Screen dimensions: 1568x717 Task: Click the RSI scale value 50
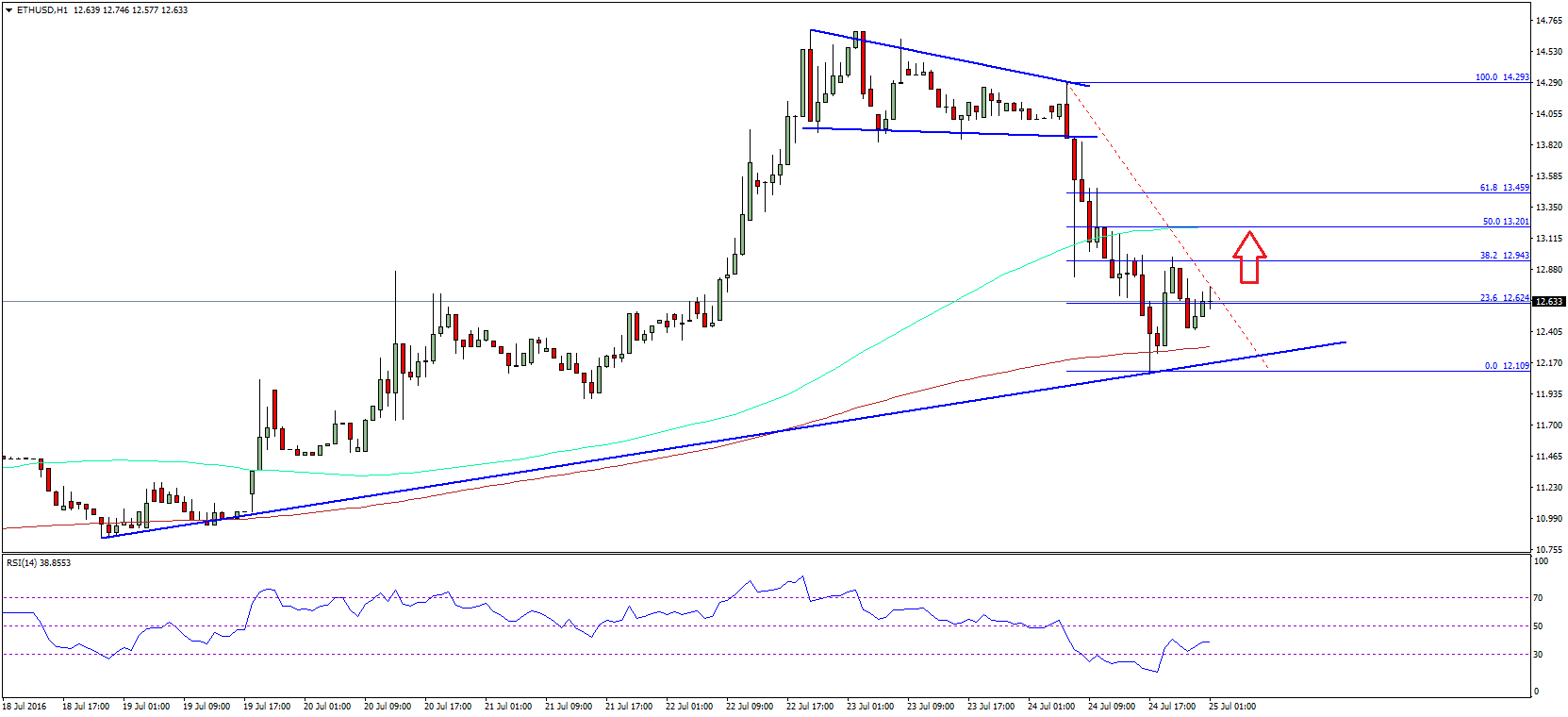pyautogui.click(x=1538, y=626)
